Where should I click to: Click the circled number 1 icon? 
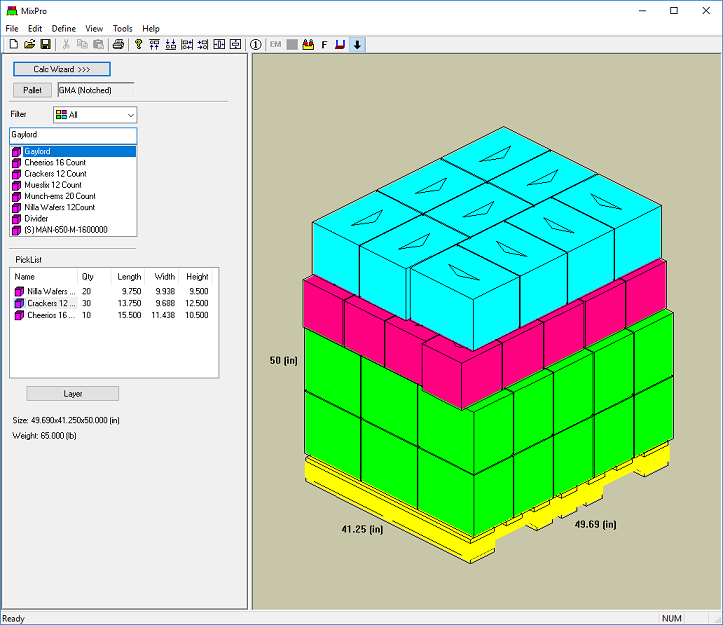pyautogui.click(x=255, y=44)
